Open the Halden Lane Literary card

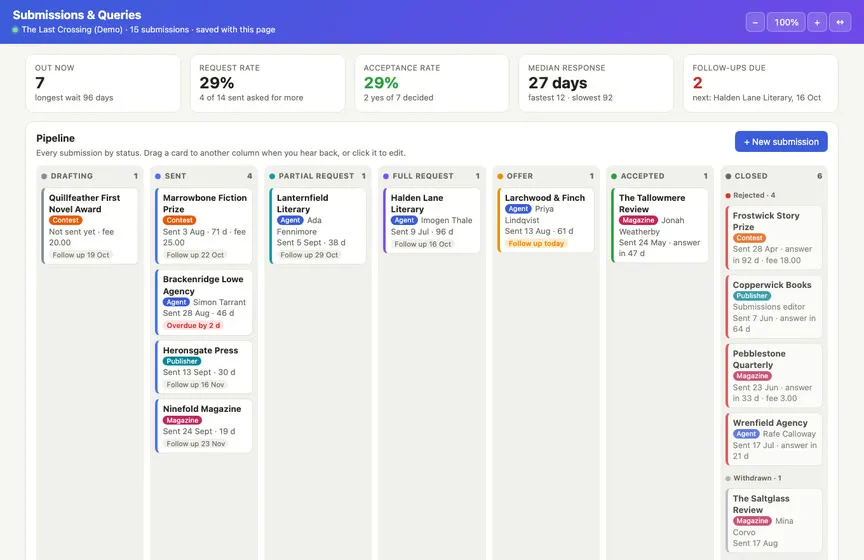(x=432, y=220)
